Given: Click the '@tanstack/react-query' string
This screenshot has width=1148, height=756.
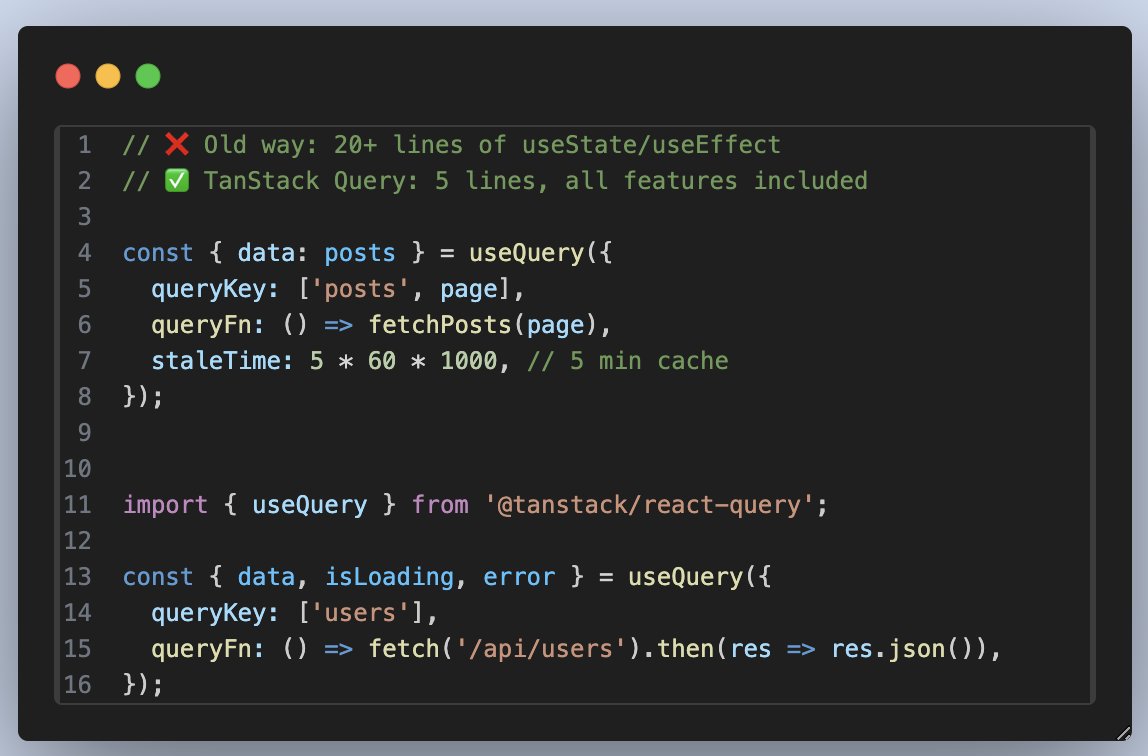Looking at the screenshot, I should tap(649, 504).
